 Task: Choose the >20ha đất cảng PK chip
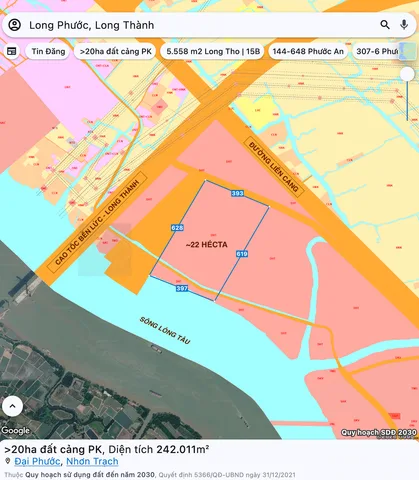point(115,51)
